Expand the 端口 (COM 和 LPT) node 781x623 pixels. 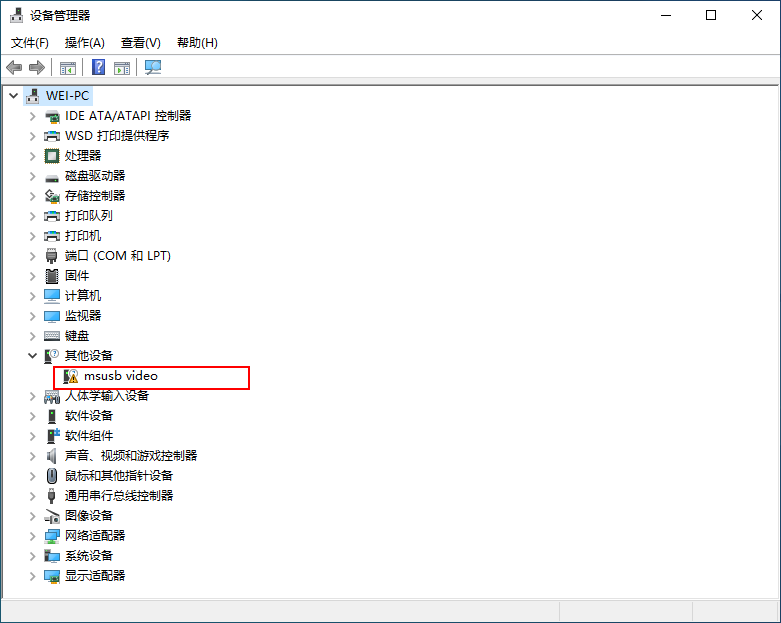[32, 256]
